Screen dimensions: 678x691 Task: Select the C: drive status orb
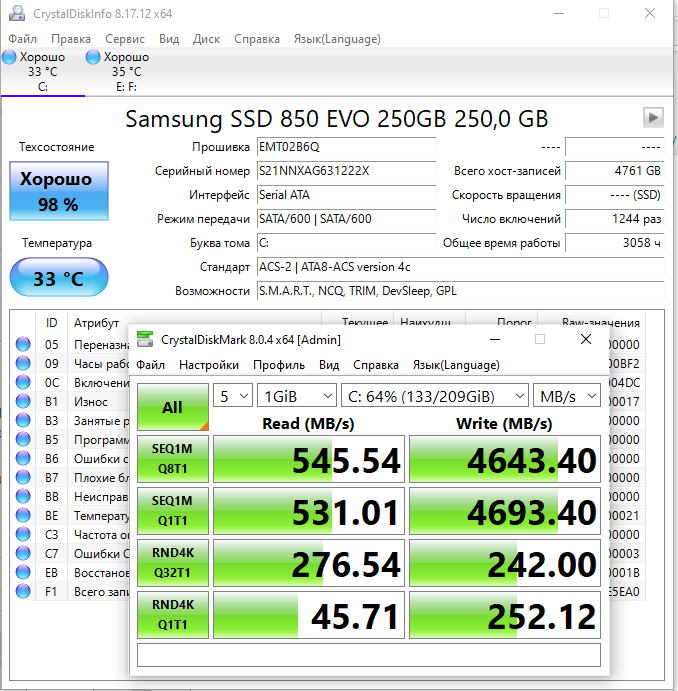tap(9, 57)
